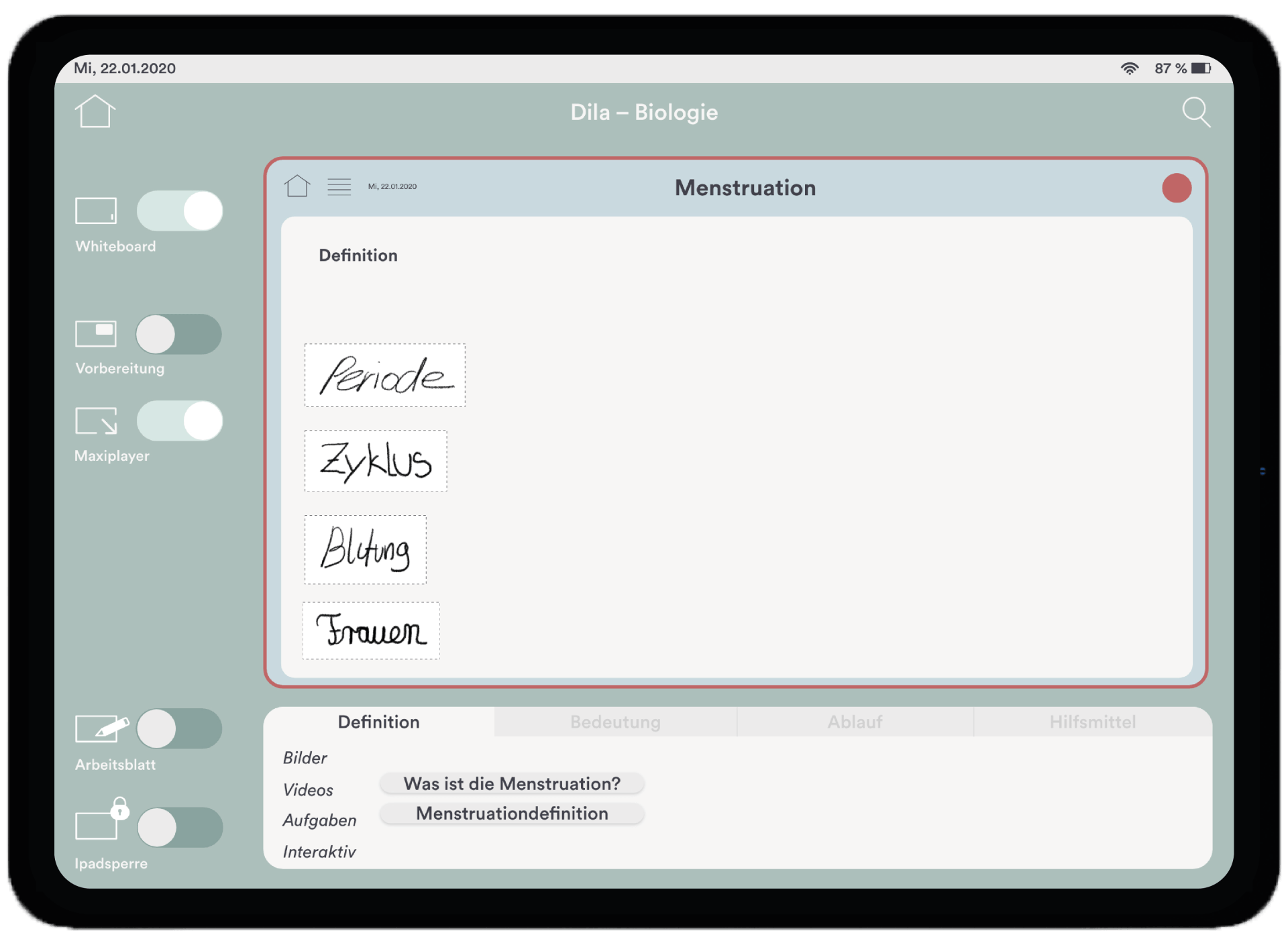Switch to the Bedeutung tab
Screen dimensions: 1288x941
pyautogui.click(x=615, y=722)
